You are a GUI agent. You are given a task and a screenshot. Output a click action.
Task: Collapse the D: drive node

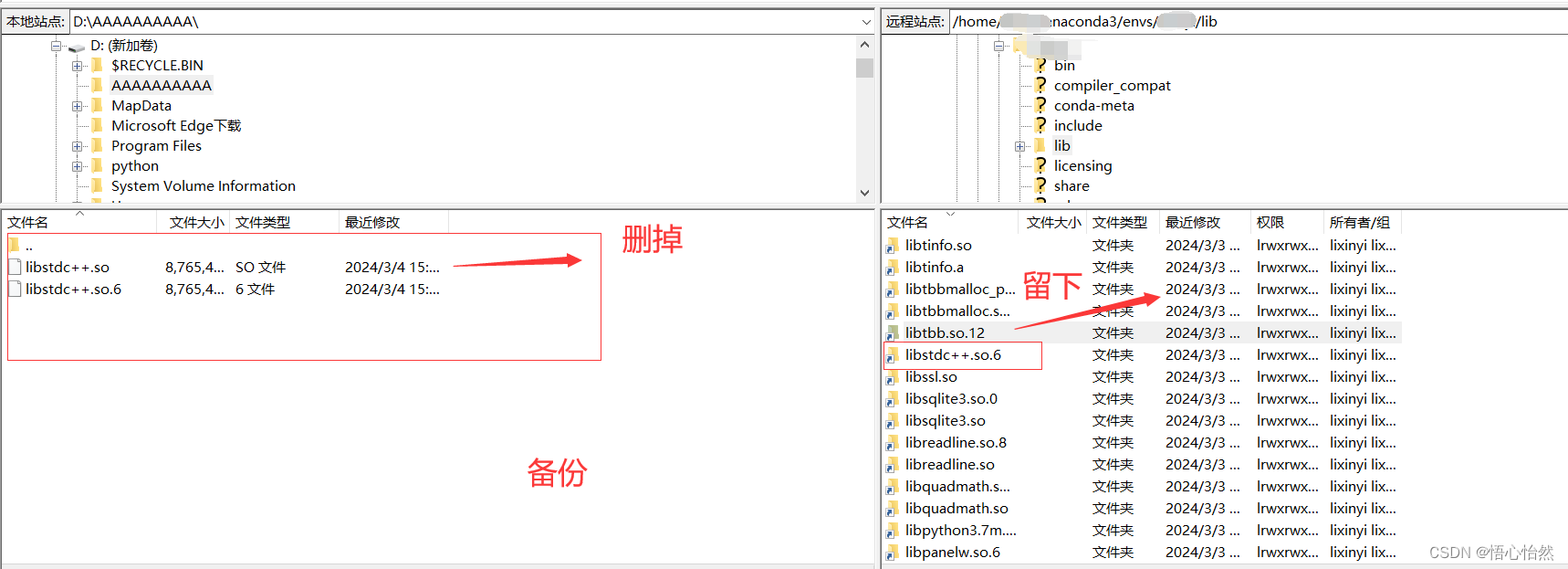click(x=57, y=46)
